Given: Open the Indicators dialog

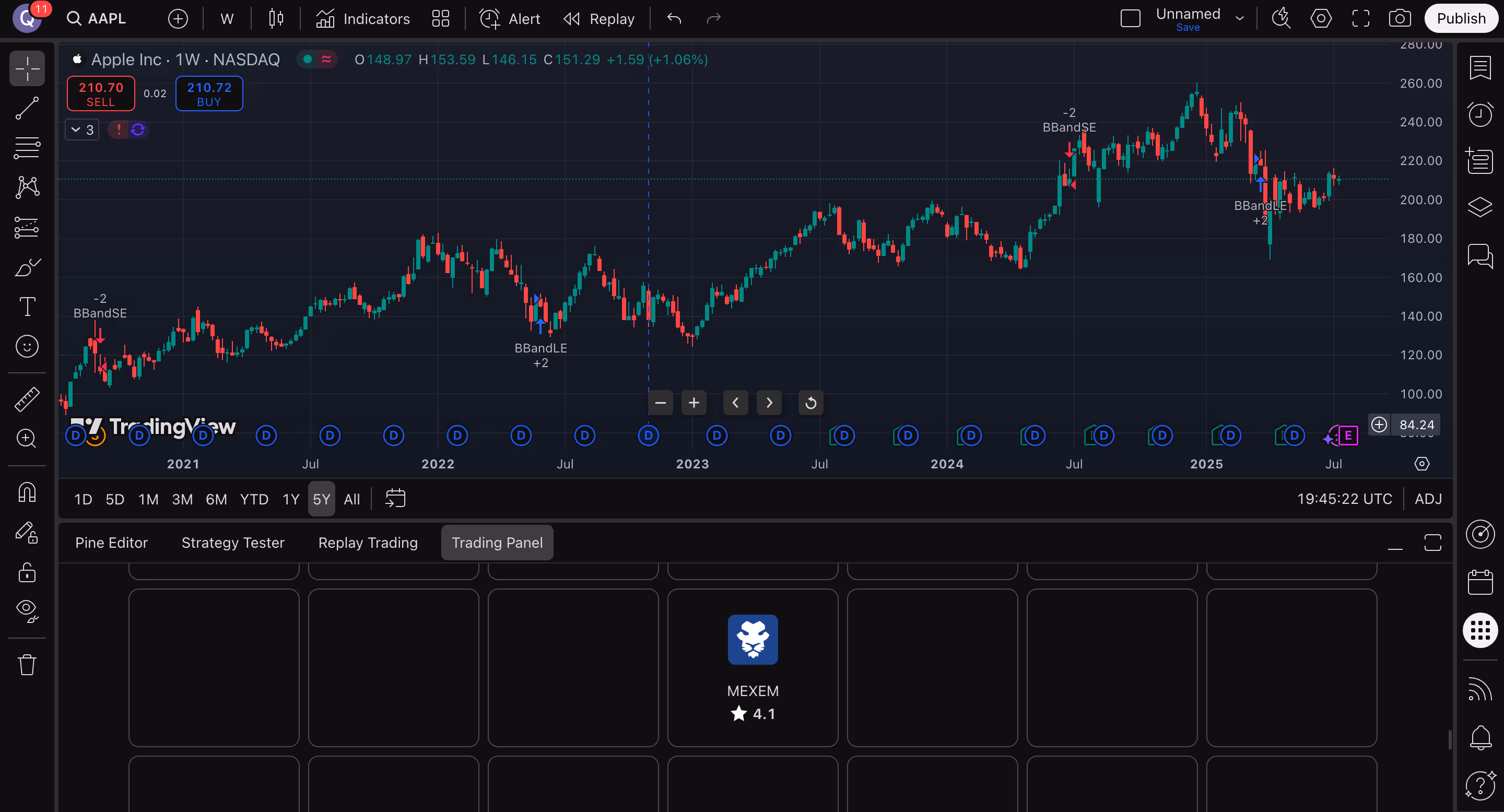Looking at the screenshot, I should click(x=362, y=19).
